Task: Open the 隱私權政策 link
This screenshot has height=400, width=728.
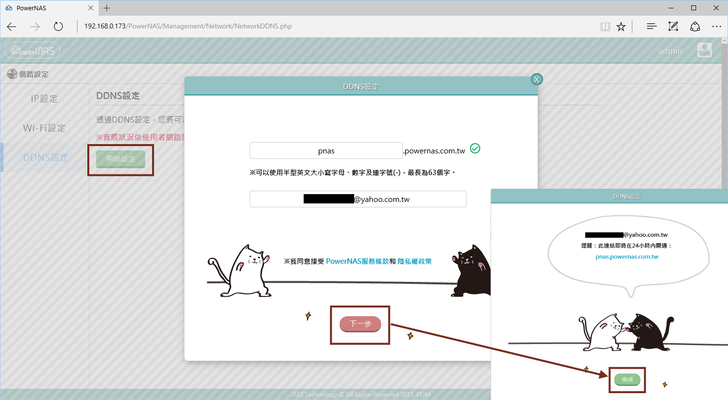Action: (415, 261)
